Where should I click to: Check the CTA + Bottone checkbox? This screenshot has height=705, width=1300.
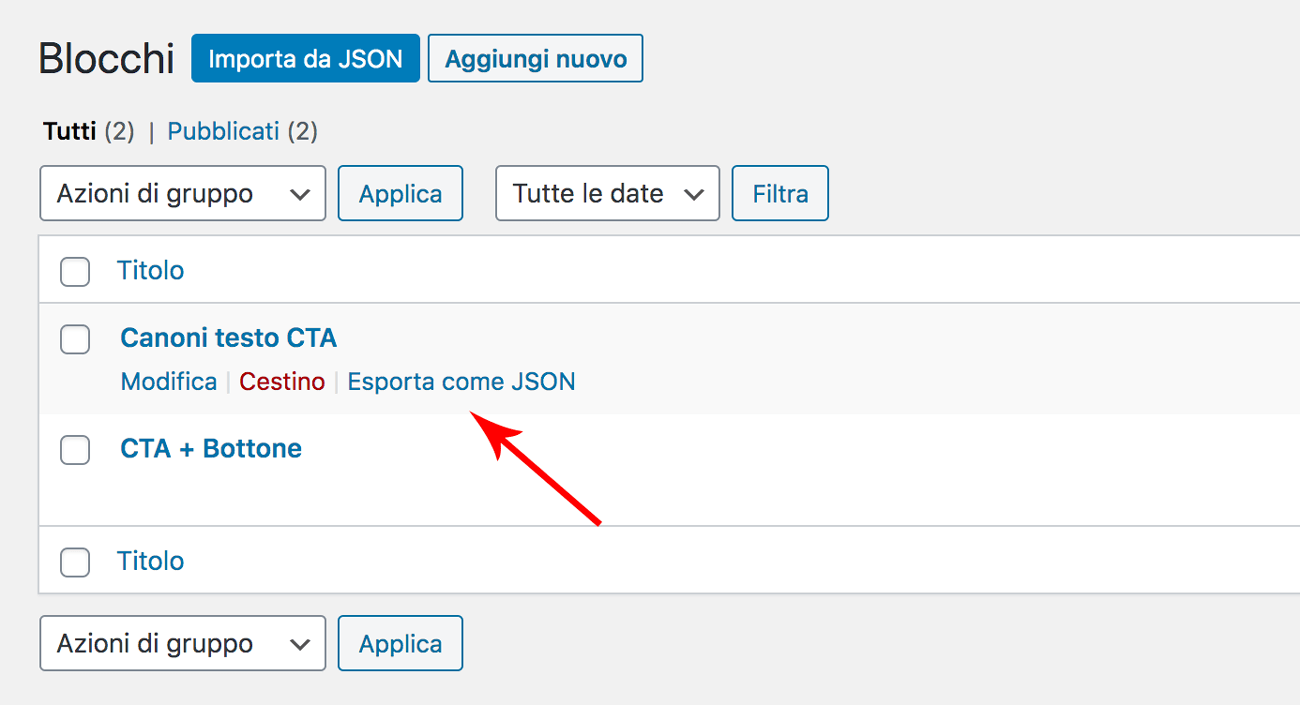pyautogui.click(x=75, y=450)
